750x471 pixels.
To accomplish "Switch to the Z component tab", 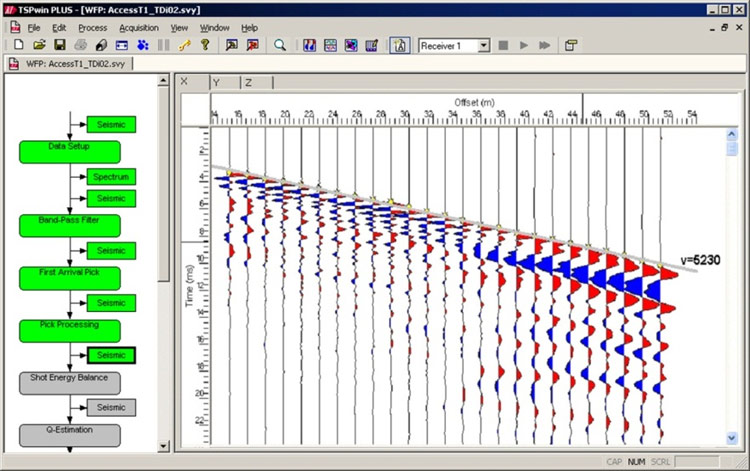I will tap(257, 83).
